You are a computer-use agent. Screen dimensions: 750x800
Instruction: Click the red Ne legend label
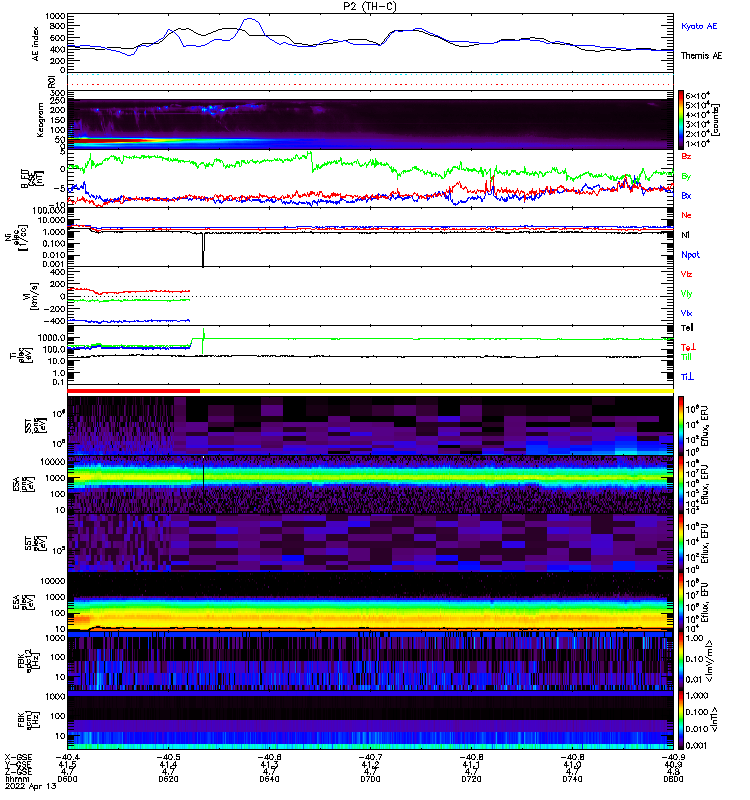coord(686,215)
